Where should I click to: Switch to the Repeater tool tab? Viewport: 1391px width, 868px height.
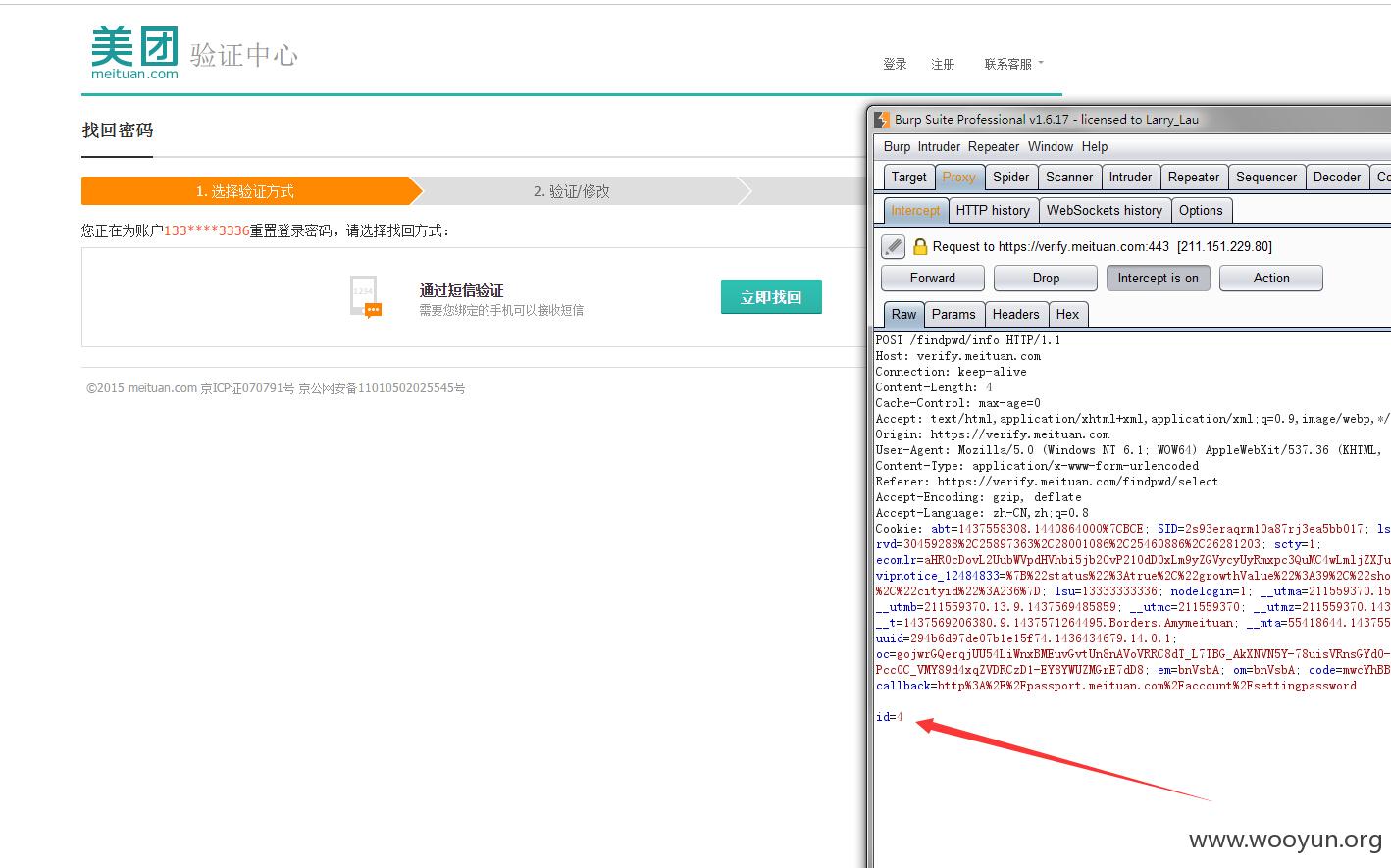pos(1193,178)
